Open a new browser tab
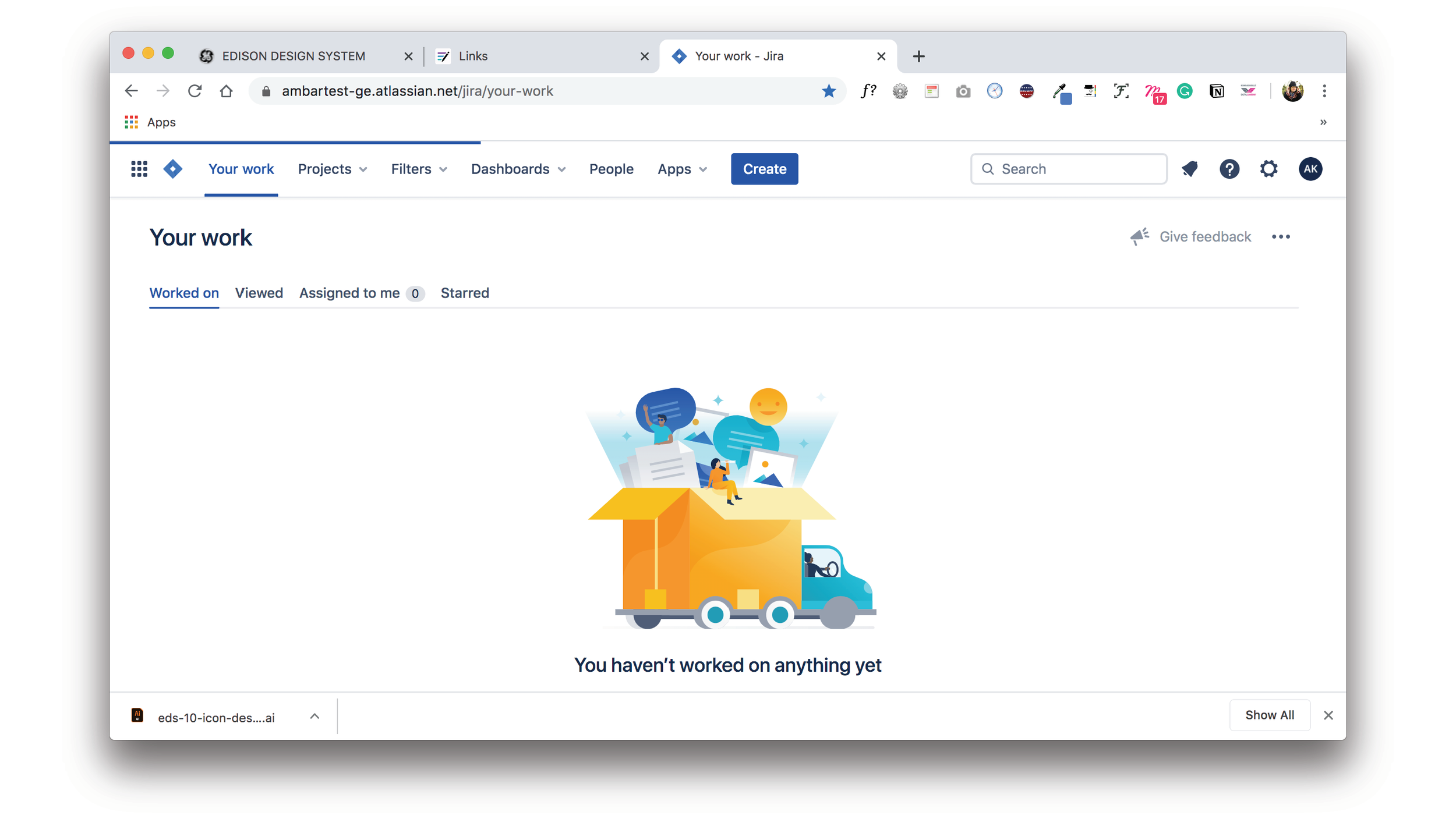1456x819 pixels. pos(918,56)
